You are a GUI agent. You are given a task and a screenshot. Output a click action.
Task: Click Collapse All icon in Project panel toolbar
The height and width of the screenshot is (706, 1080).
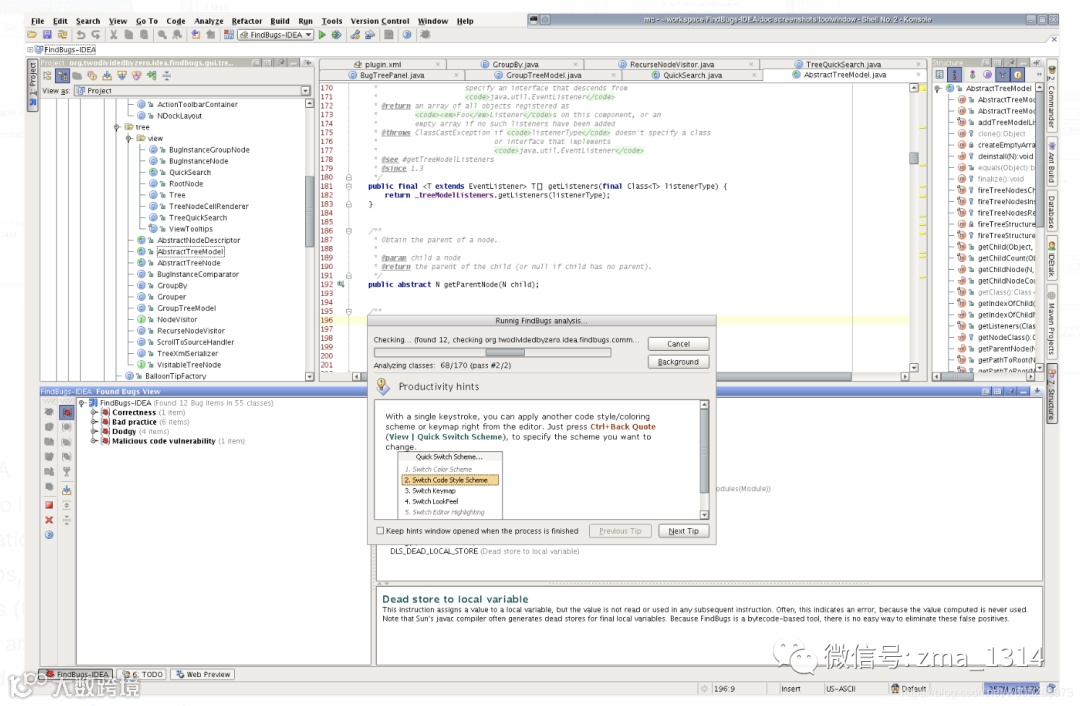click(167, 76)
